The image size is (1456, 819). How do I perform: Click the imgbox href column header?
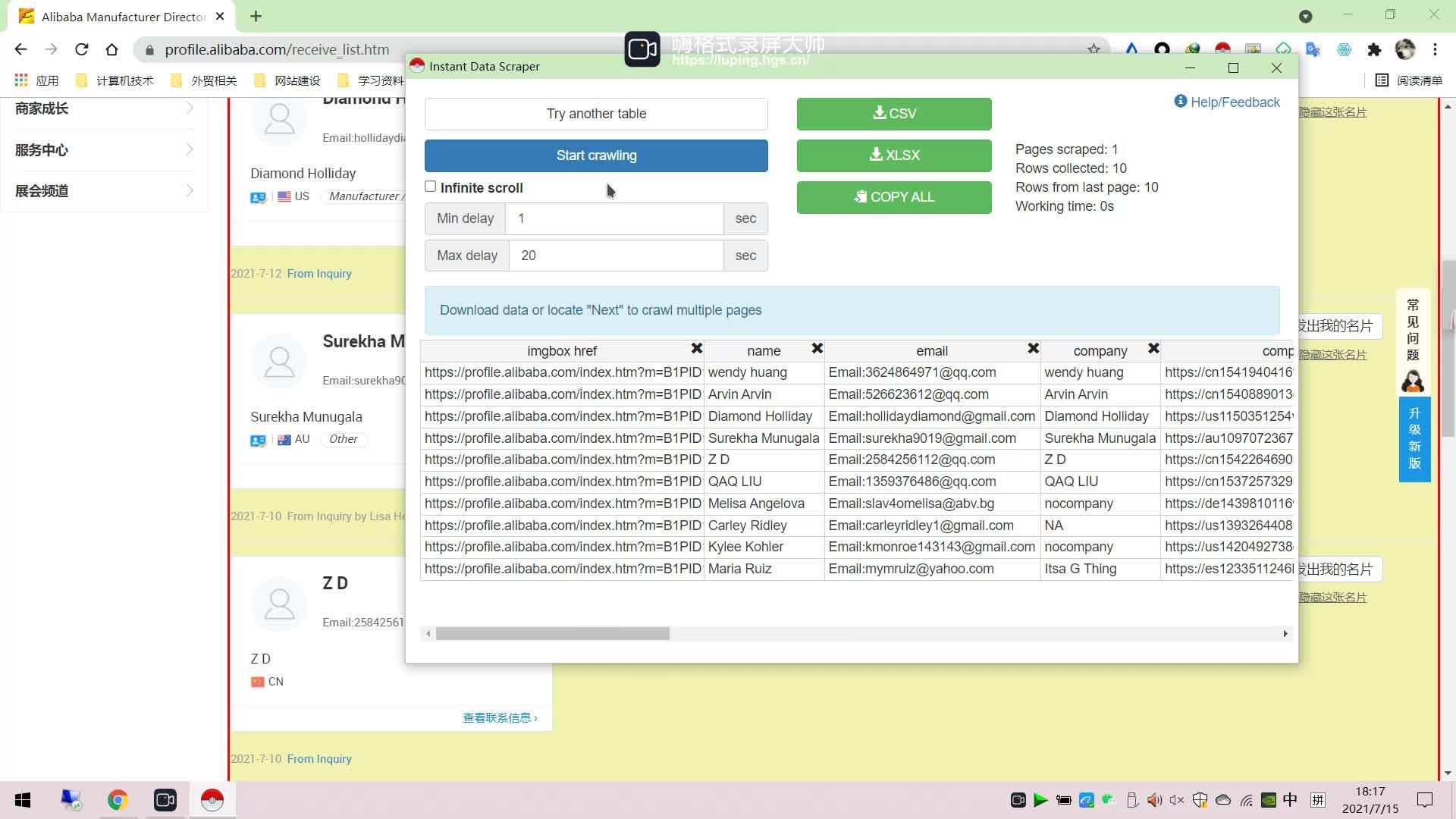pos(562,351)
